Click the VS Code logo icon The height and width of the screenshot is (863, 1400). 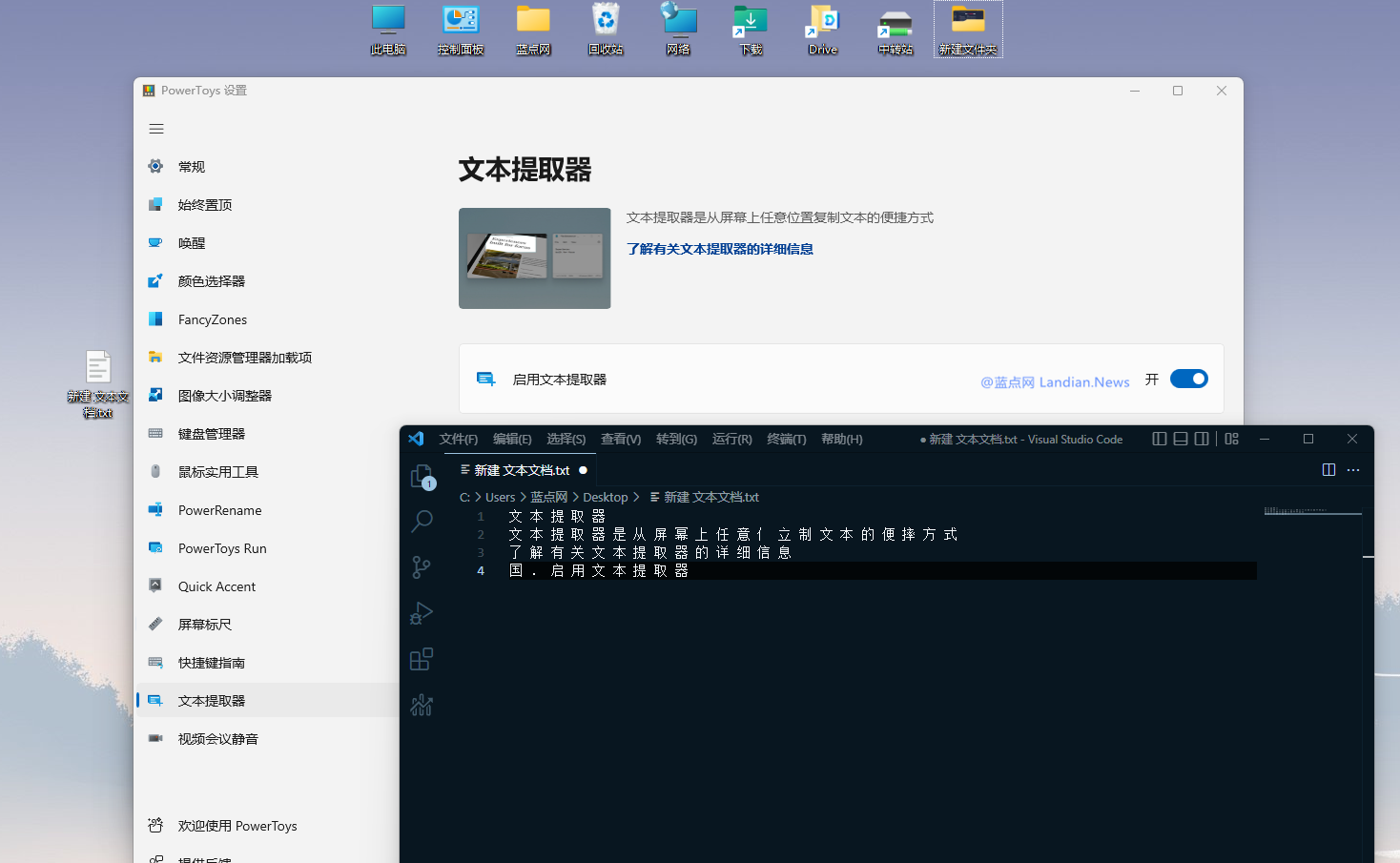pos(416,439)
